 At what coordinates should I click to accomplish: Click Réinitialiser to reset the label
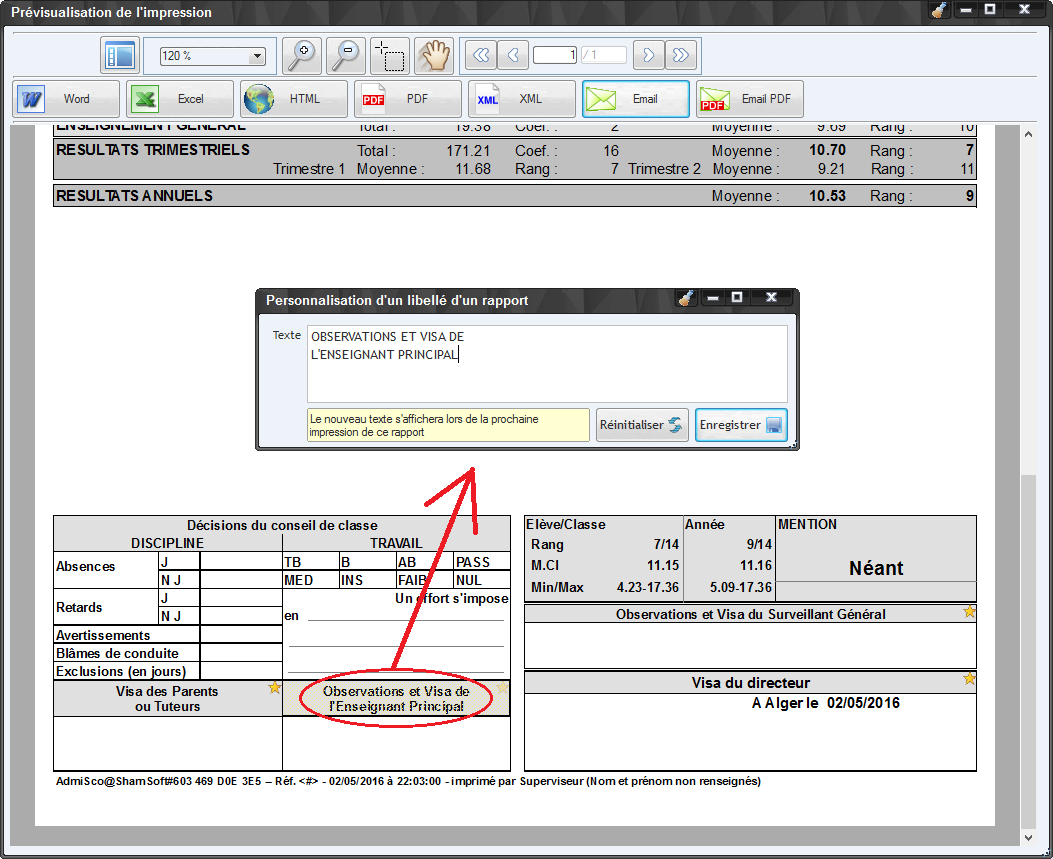pyautogui.click(x=642, y=425)
